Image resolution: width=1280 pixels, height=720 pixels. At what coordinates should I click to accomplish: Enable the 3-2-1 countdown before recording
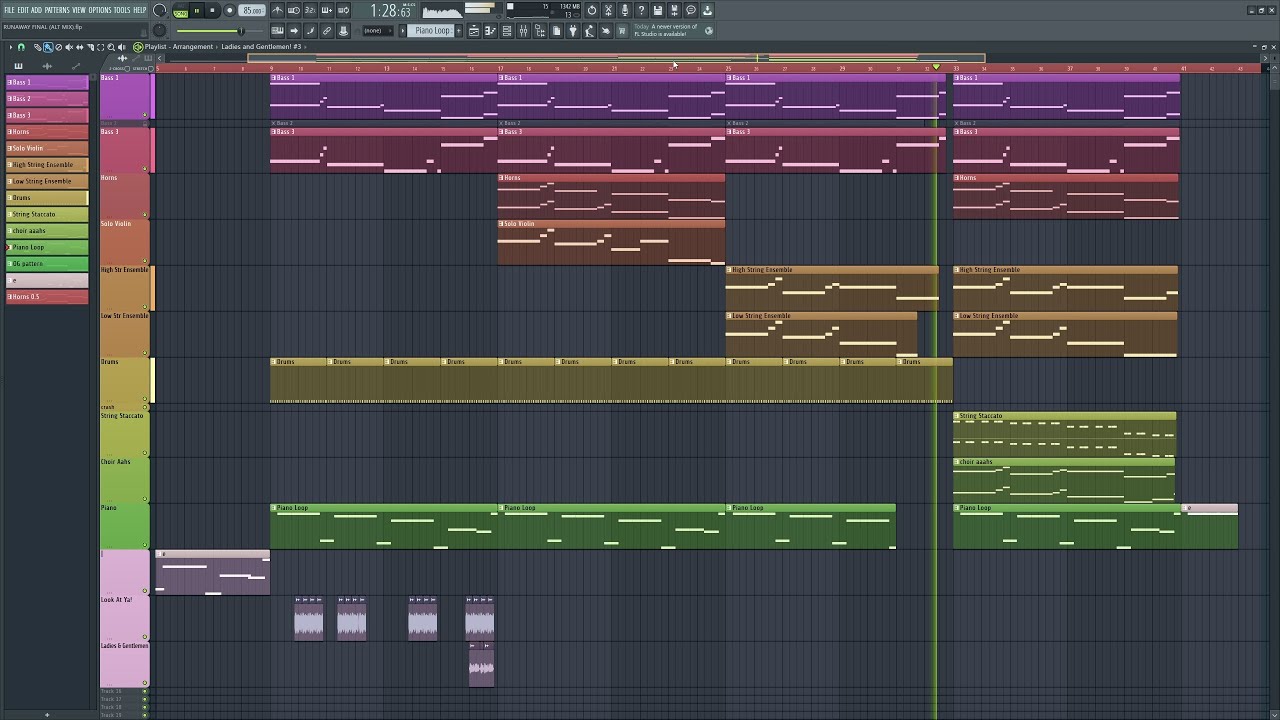310,10
